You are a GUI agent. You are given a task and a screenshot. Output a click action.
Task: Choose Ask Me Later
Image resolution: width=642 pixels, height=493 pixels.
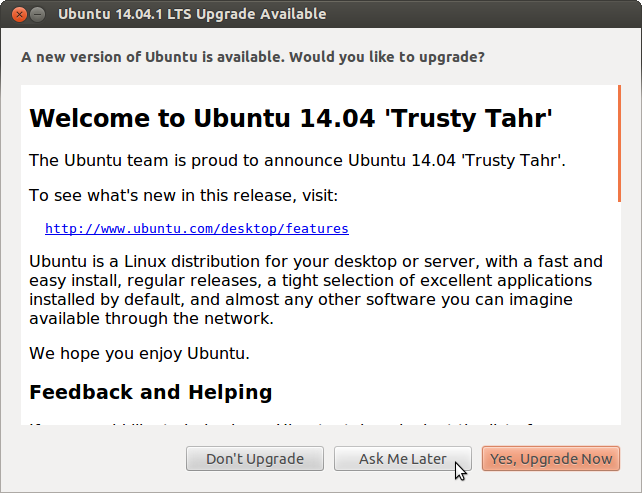click(402, 459)
